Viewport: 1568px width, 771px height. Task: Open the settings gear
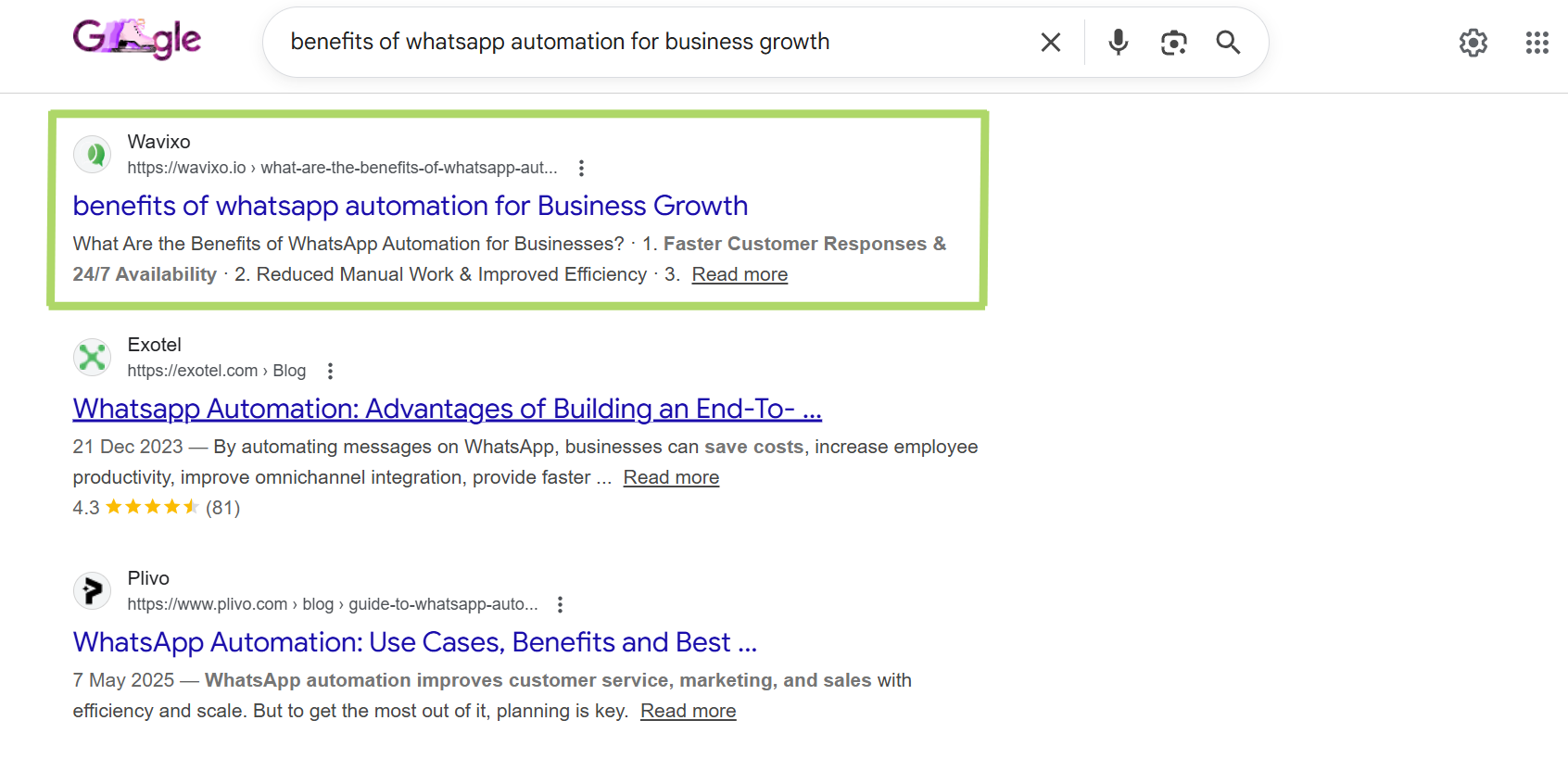[1473, 43]
